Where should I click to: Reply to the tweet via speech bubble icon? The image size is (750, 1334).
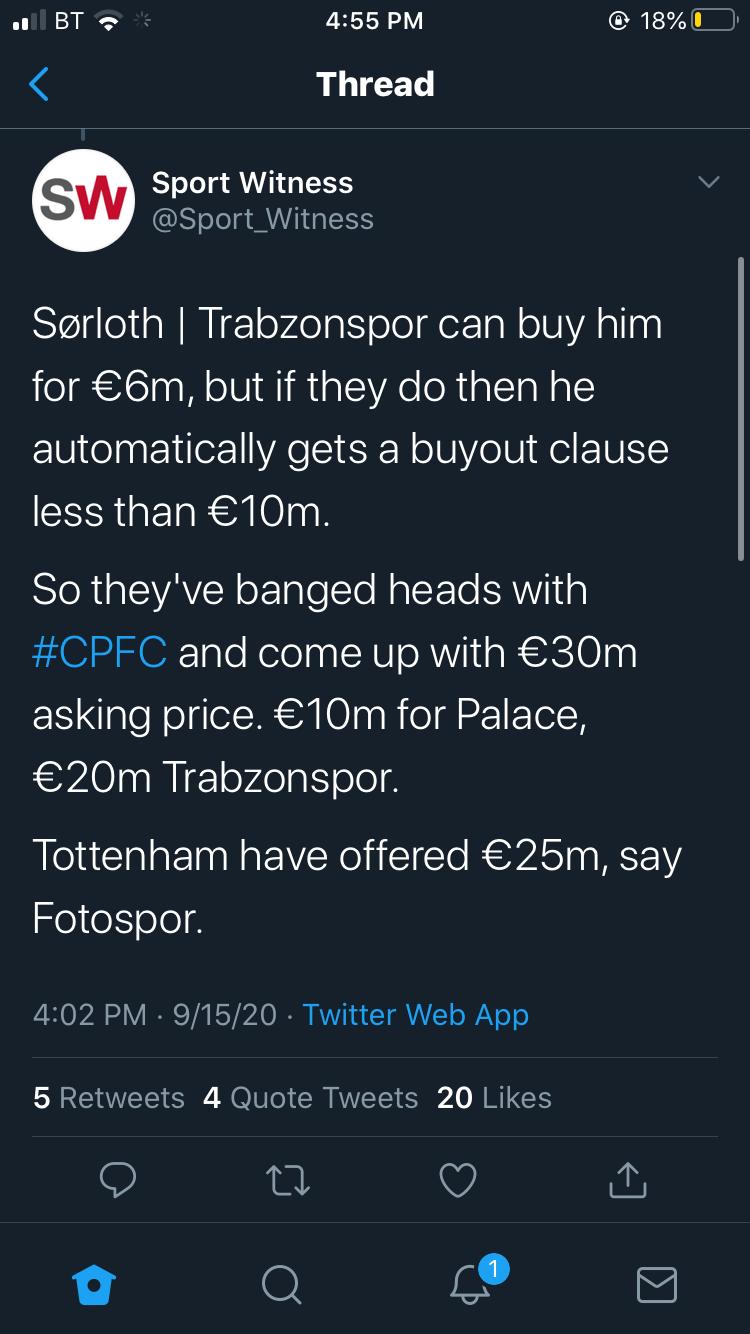(x=118, y=1180)
